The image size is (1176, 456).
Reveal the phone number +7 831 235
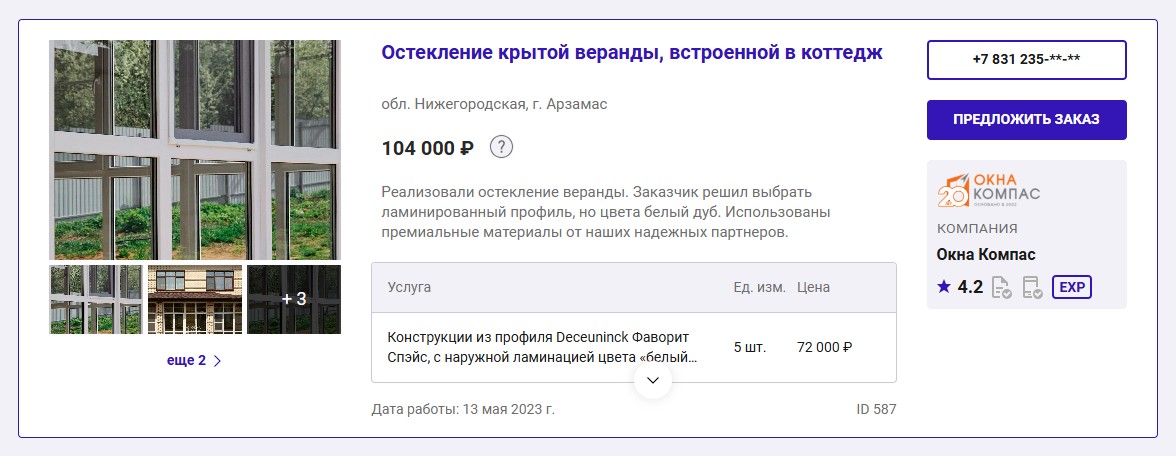[x=1026, y=59]
